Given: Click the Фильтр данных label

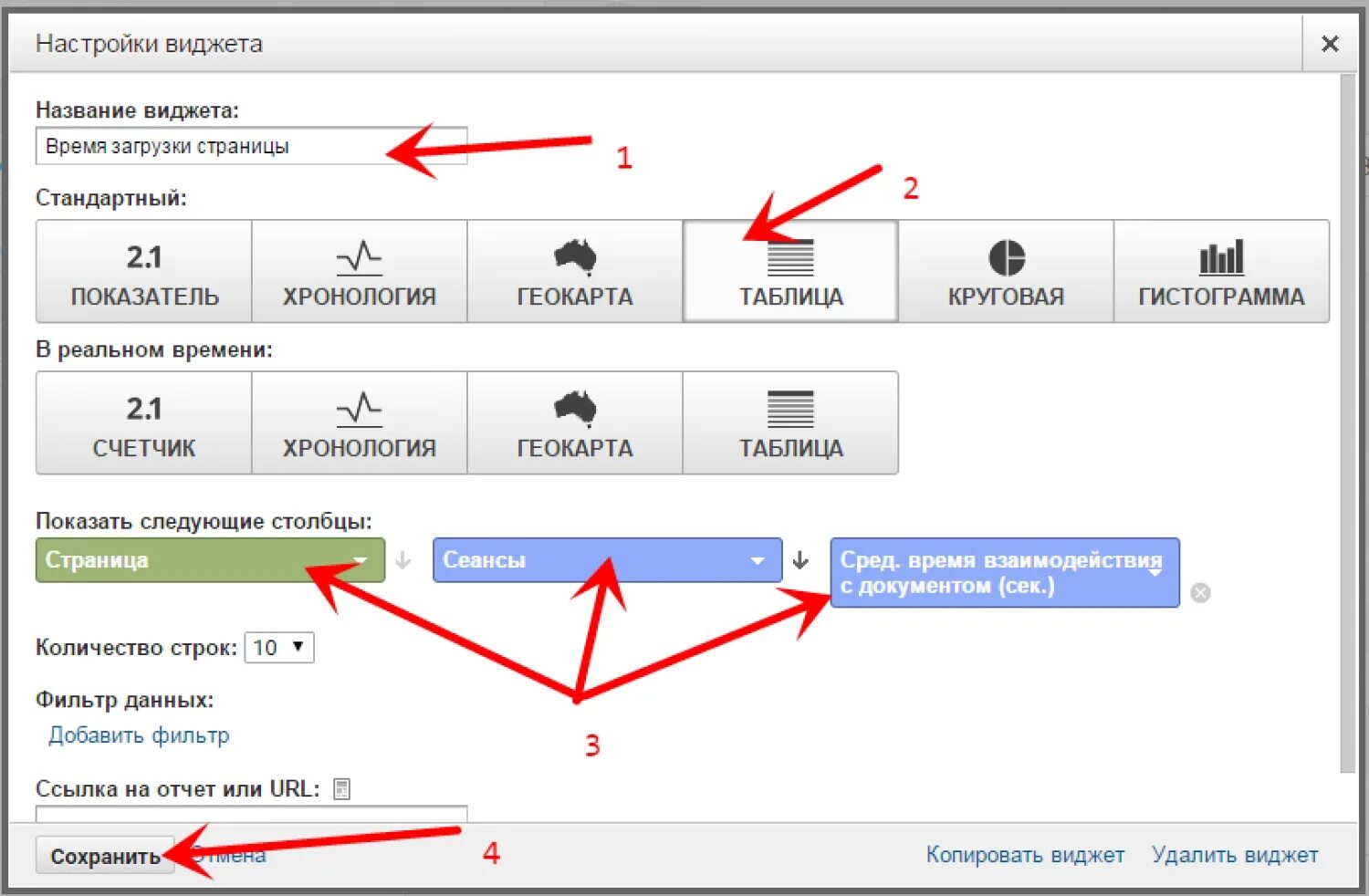Looking at the screenshot, I should 124,700.
